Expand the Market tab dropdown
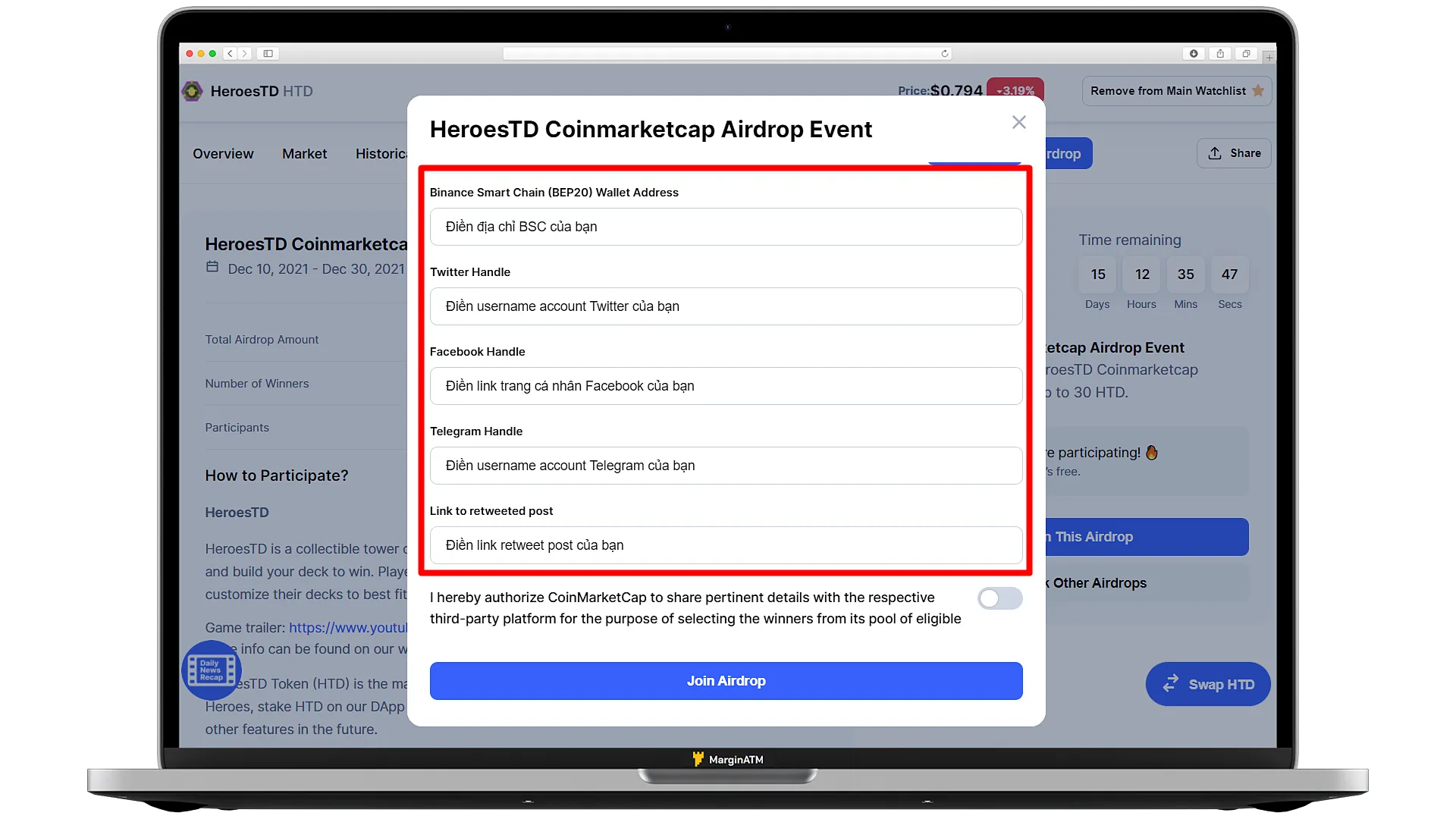Screen dimensions: 1456x819 click(304, 153)
